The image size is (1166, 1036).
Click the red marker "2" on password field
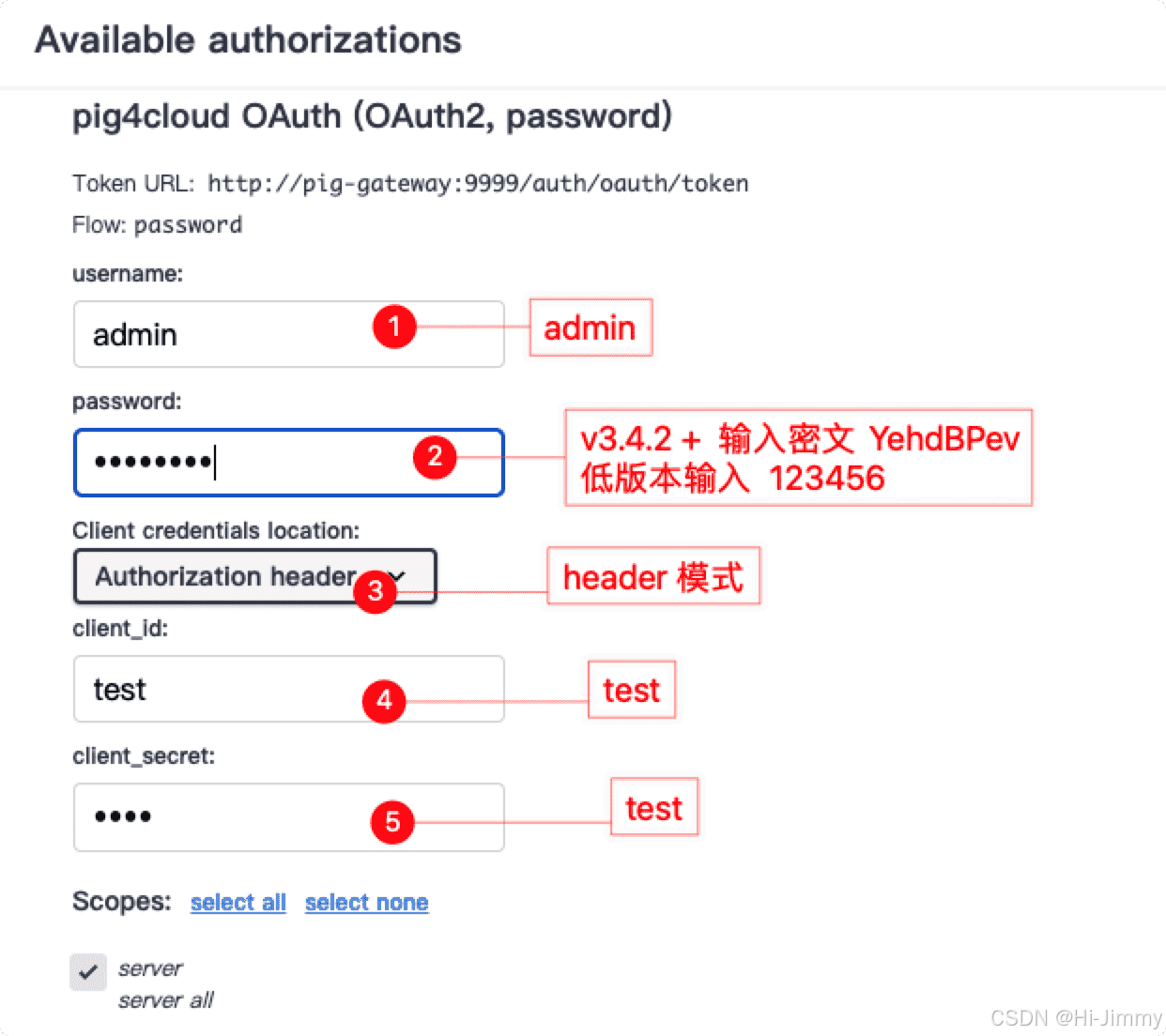click(435, 459)
